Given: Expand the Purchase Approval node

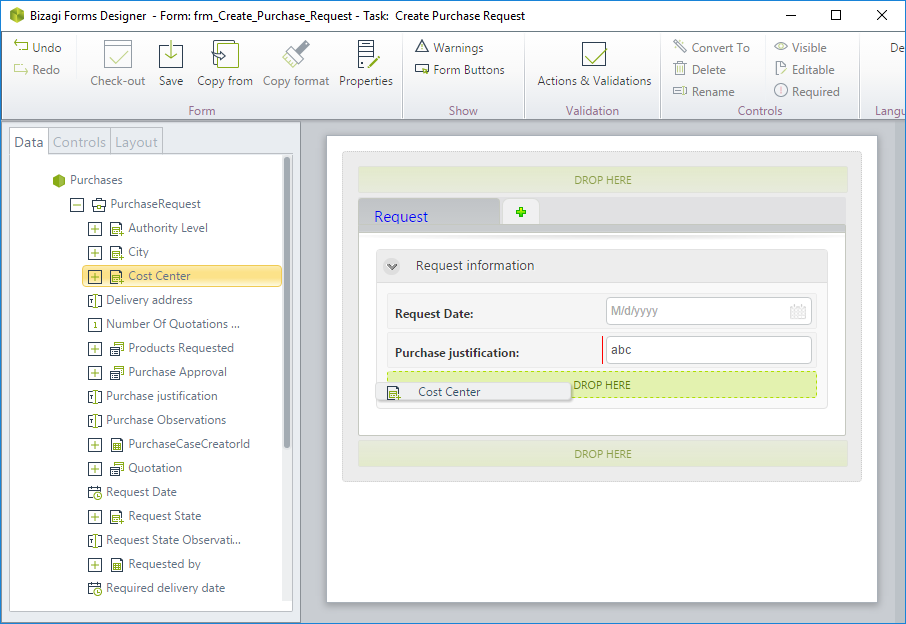Looking at the screenshot, I should tap(95, 373).
